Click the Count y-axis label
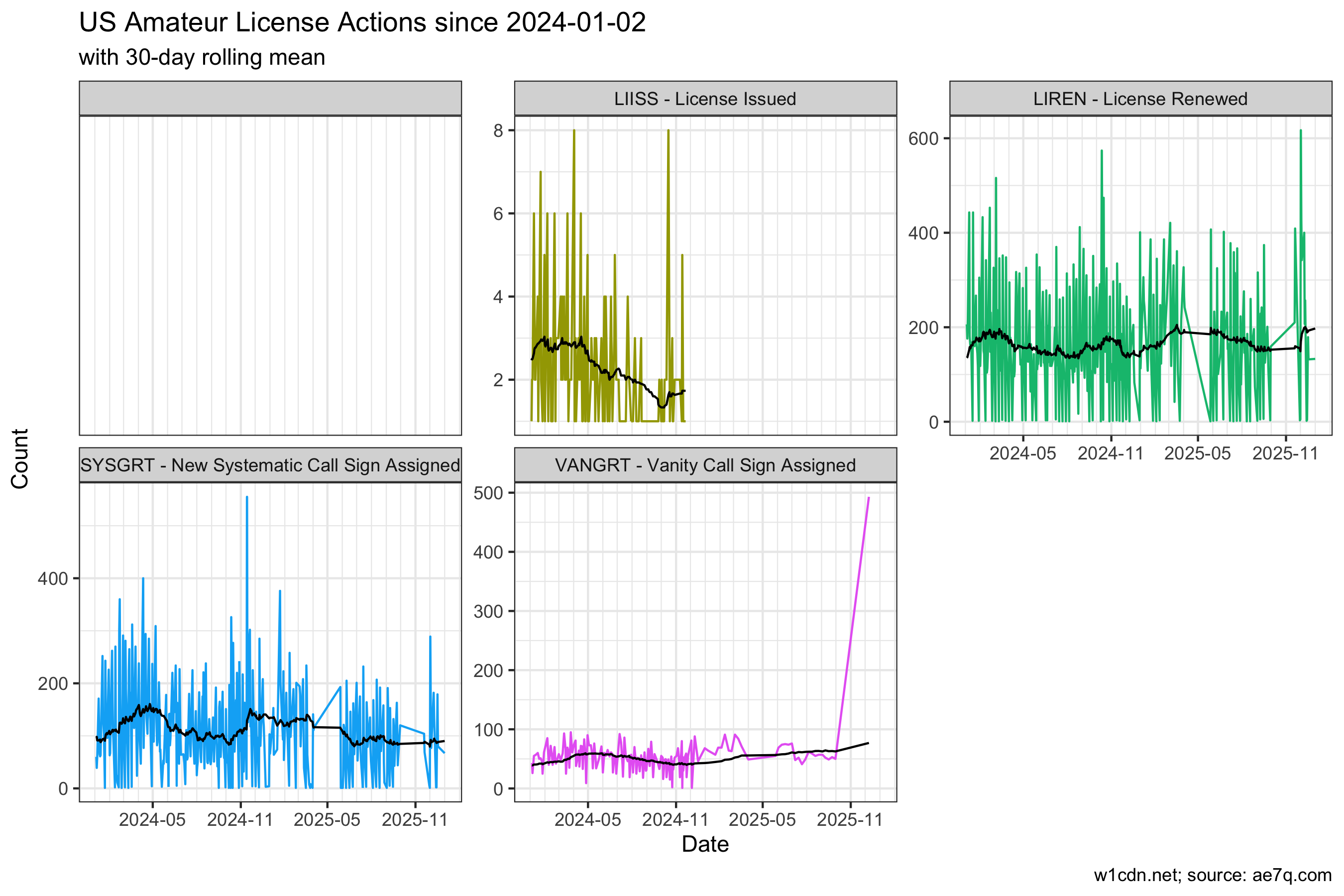Image resolution: width=1344 pixels, height=896 pixels. [x=20, y=458]
